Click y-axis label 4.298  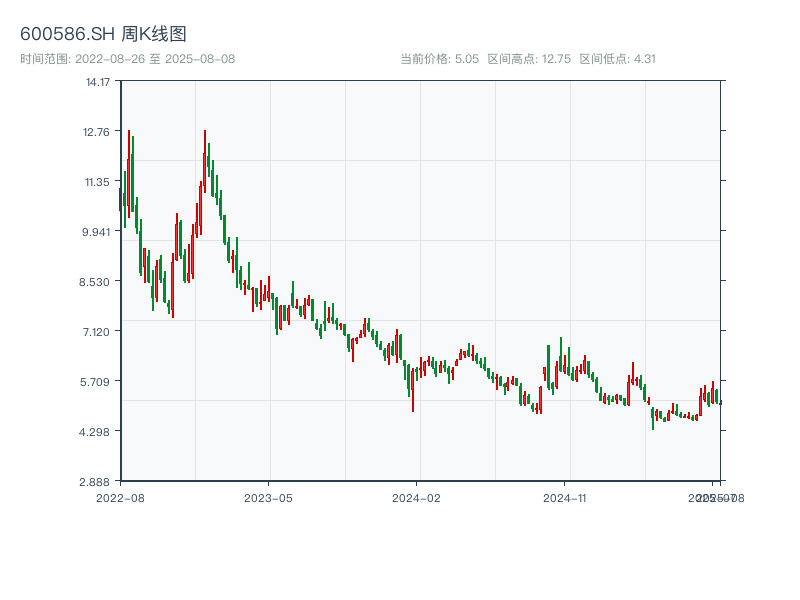tap(94, 432)
